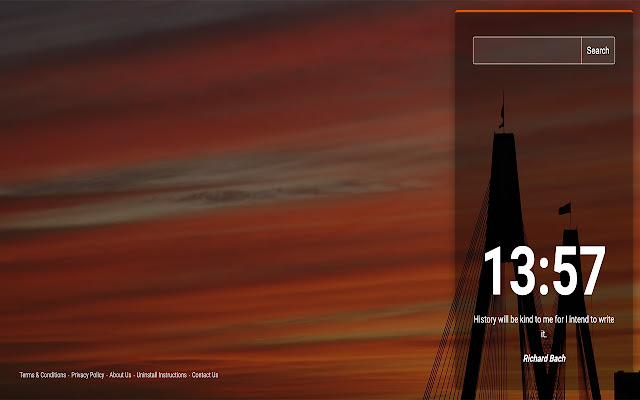Click the orange bar atop the side panel
Image resolution: width=640 pixels, height=400 pixels.
[544, 12]
